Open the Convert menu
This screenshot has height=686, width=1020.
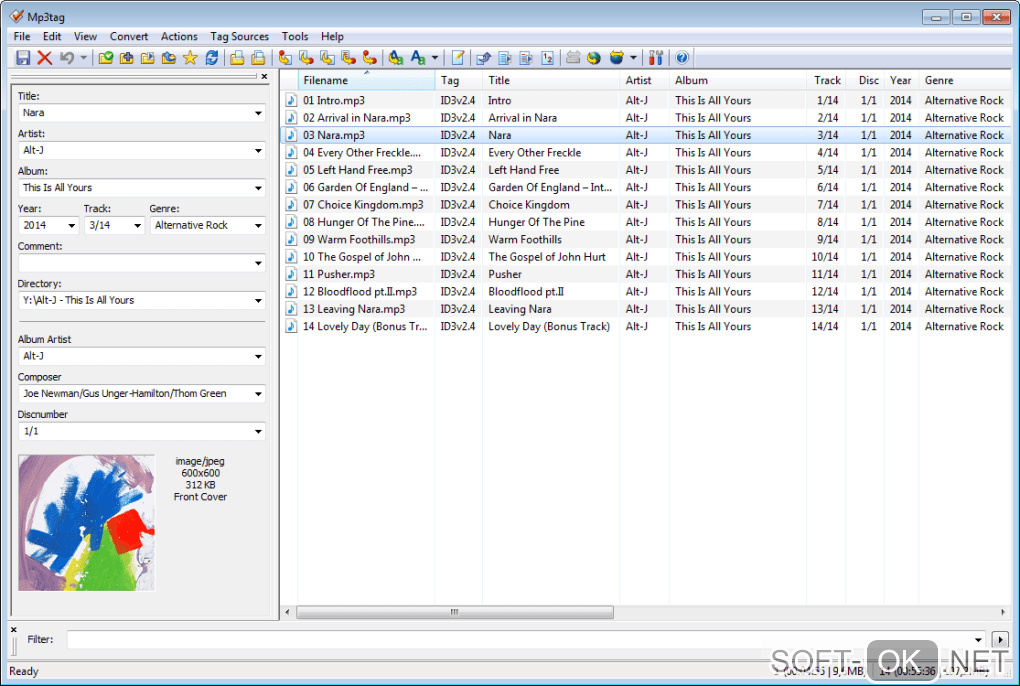(129, 36)
